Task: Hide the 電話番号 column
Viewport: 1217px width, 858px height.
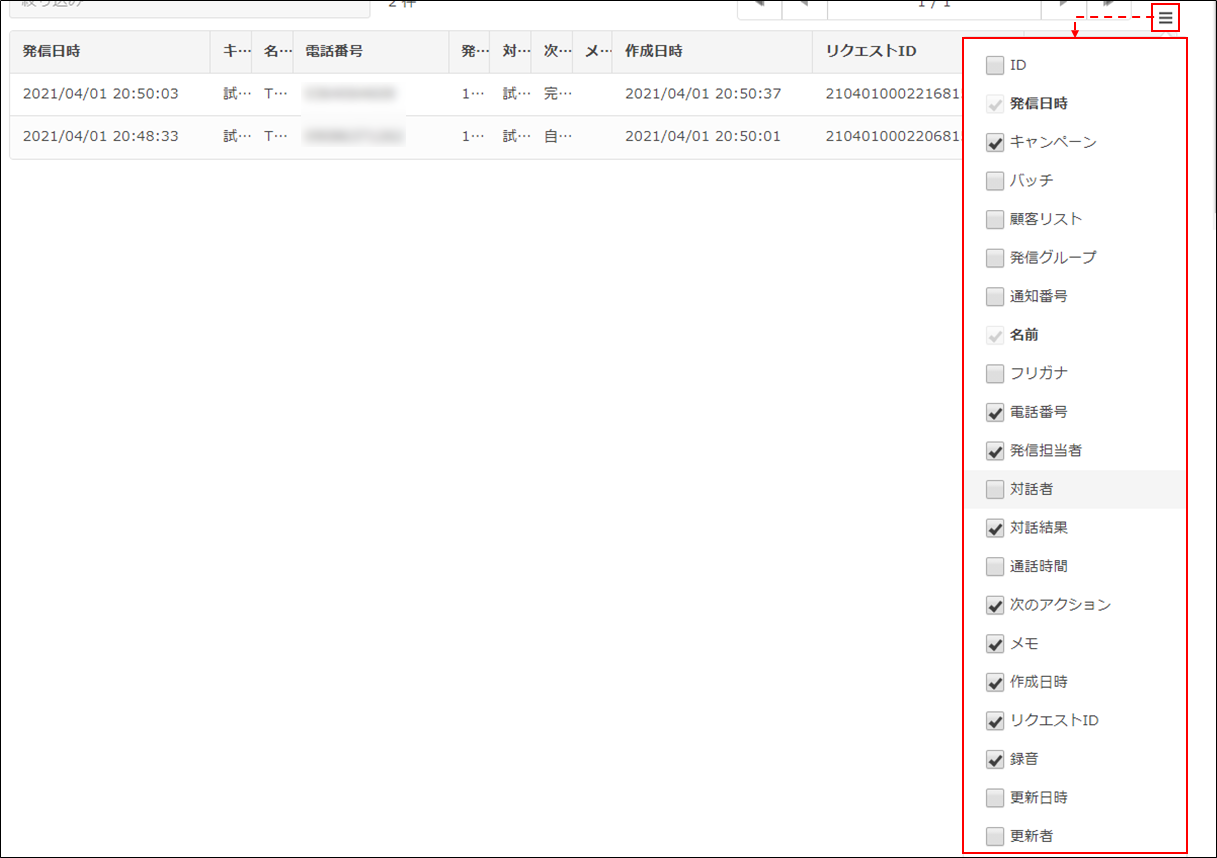Action: pos(995,412)
